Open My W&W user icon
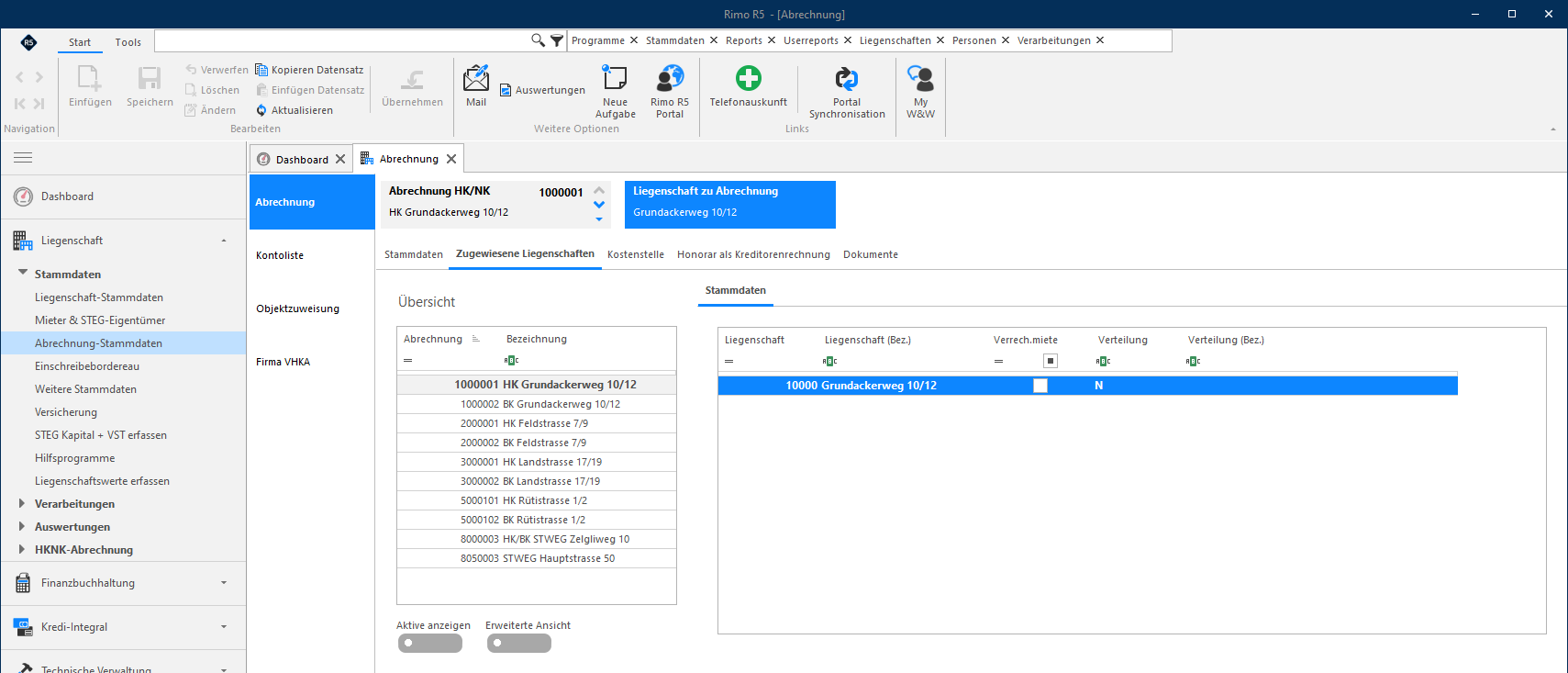Screen dimensions: 1568x673 coord(920,79)
